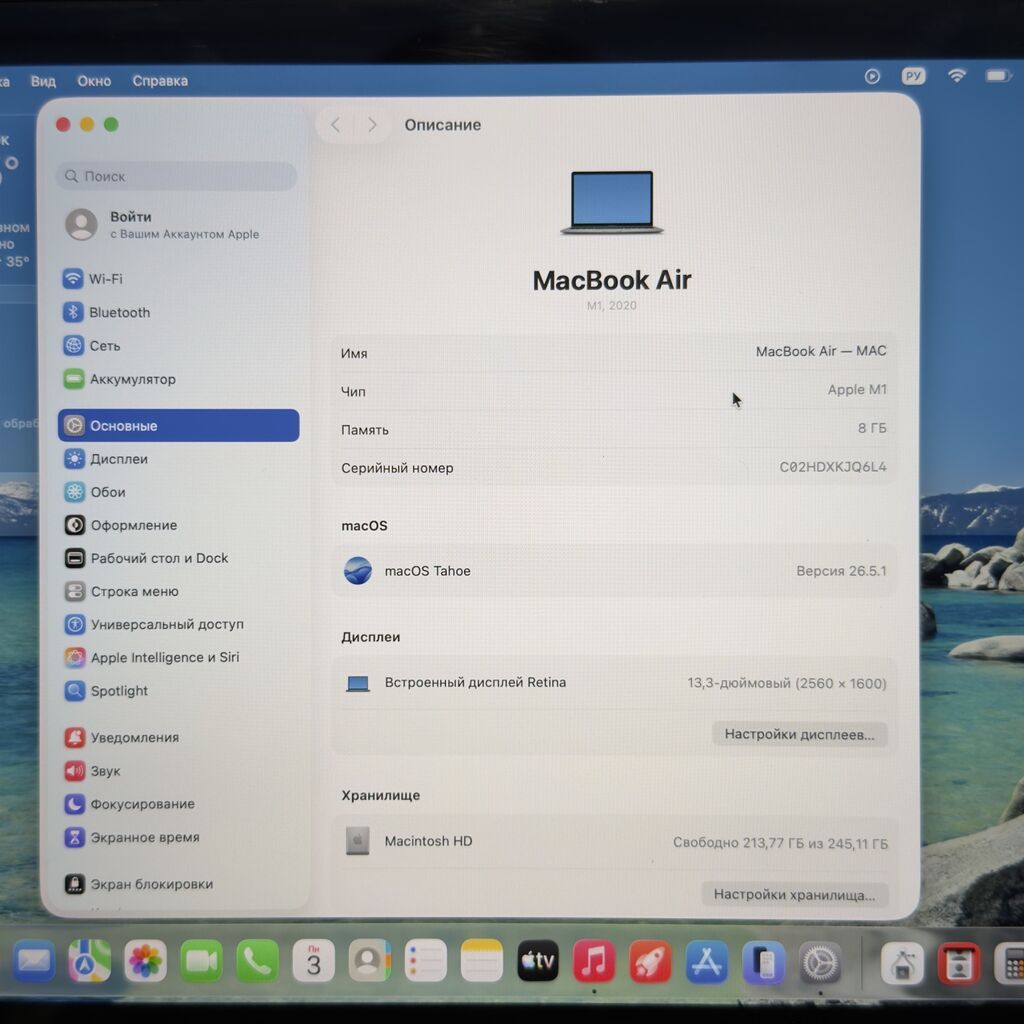Click the MacBook Air — MAC name value
Image resolution: width=1024 pixels, height=1024 pixels.
click(821, 351)
